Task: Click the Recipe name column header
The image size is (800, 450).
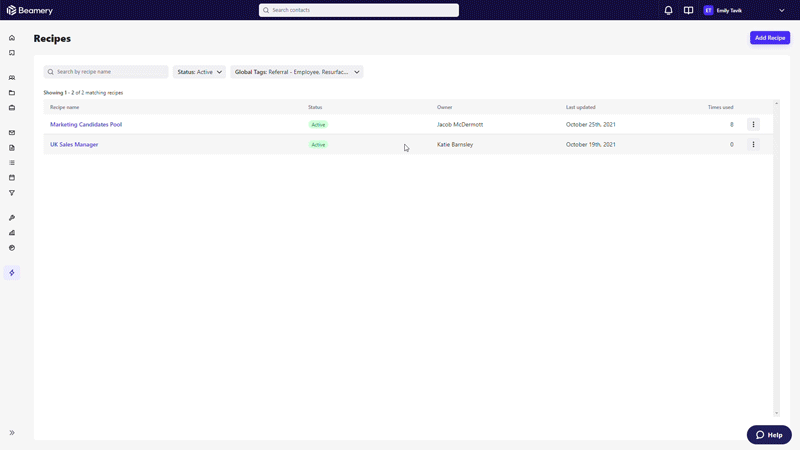Action: pos(65,107)
